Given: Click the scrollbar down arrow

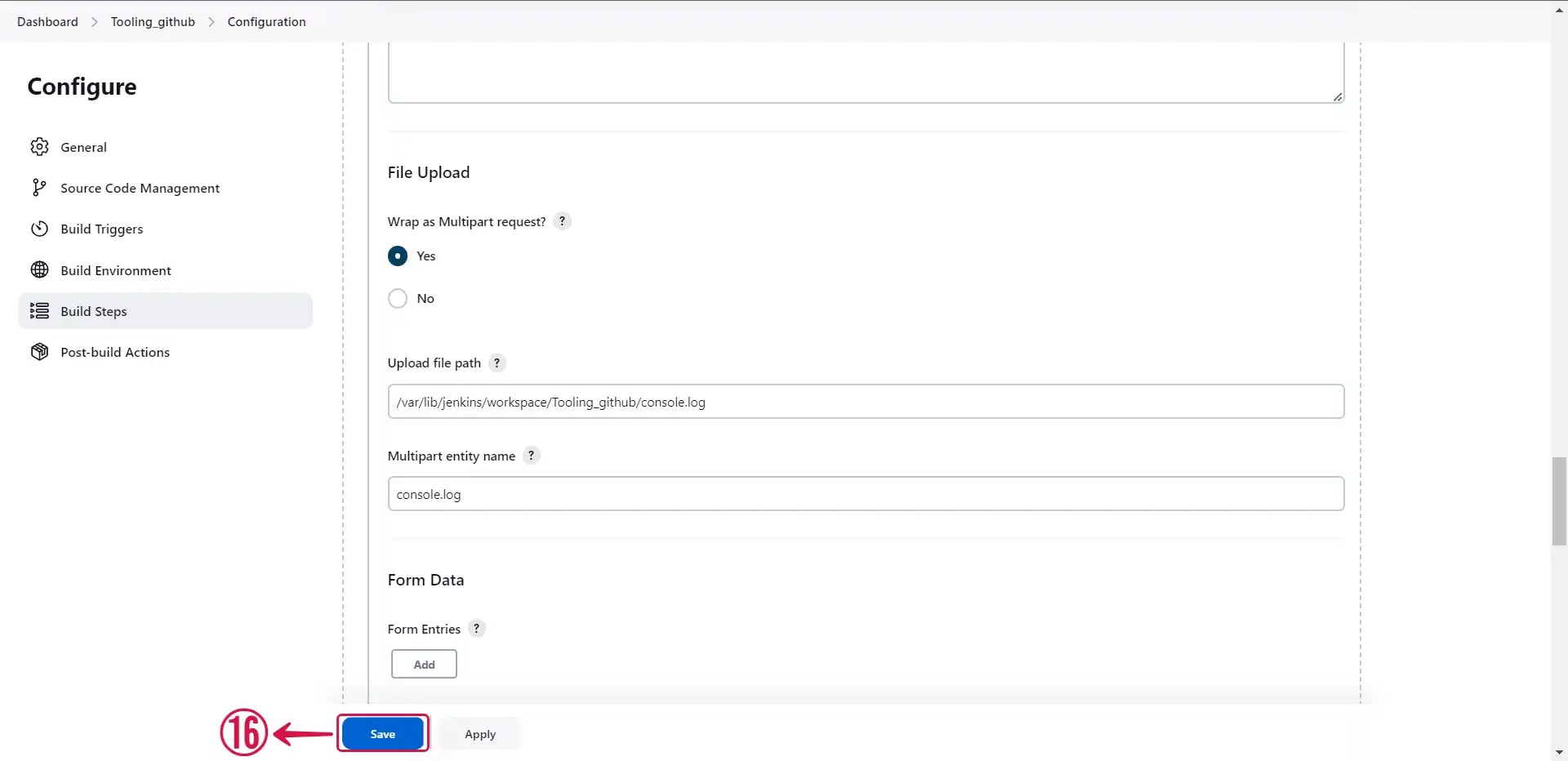Looking at the screenshot, I should (x=1559, y=752).
